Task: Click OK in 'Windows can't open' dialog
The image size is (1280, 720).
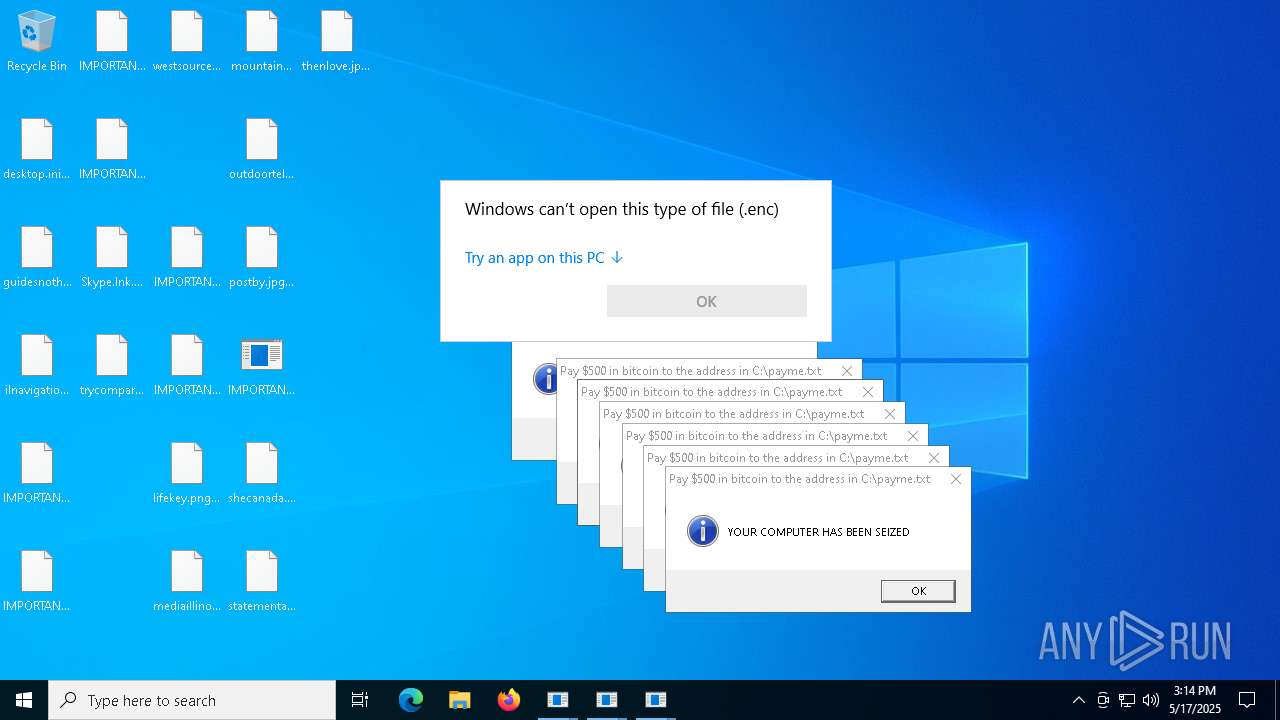Action: pos(707,301)
